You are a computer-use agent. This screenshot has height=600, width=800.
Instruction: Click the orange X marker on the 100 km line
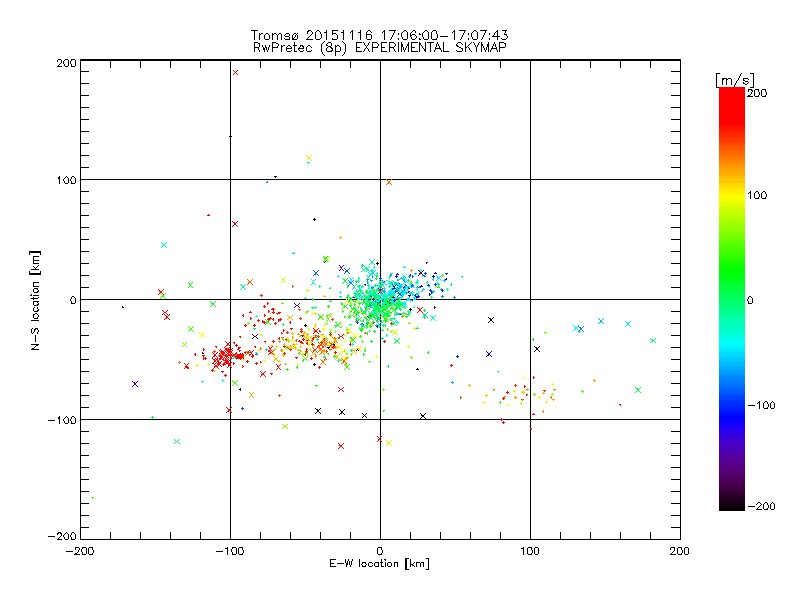[x=389, y=182]
